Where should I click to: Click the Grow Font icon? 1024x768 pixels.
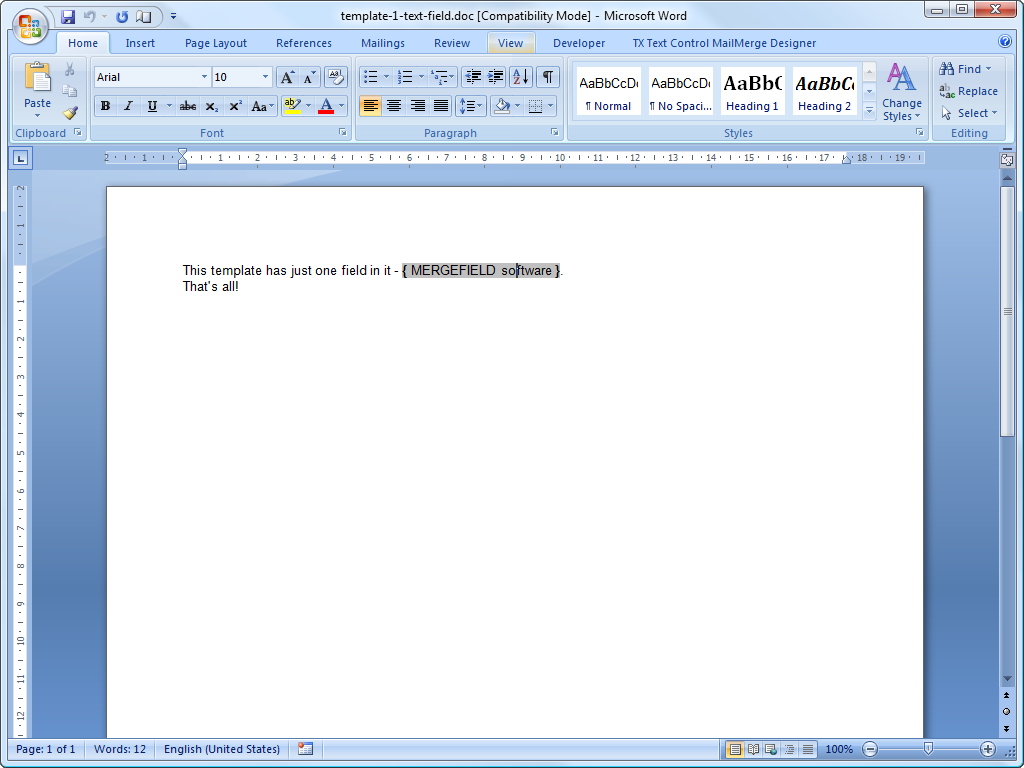[x=286, y=77]
